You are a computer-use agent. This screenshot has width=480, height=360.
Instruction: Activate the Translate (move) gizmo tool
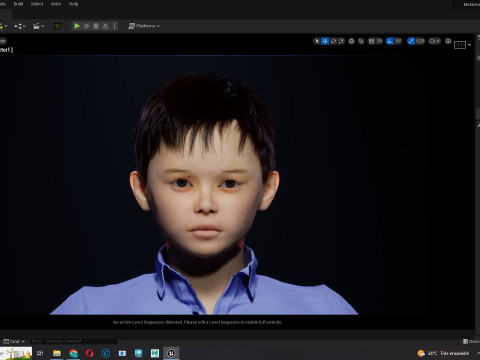click(x=325, y=41)
